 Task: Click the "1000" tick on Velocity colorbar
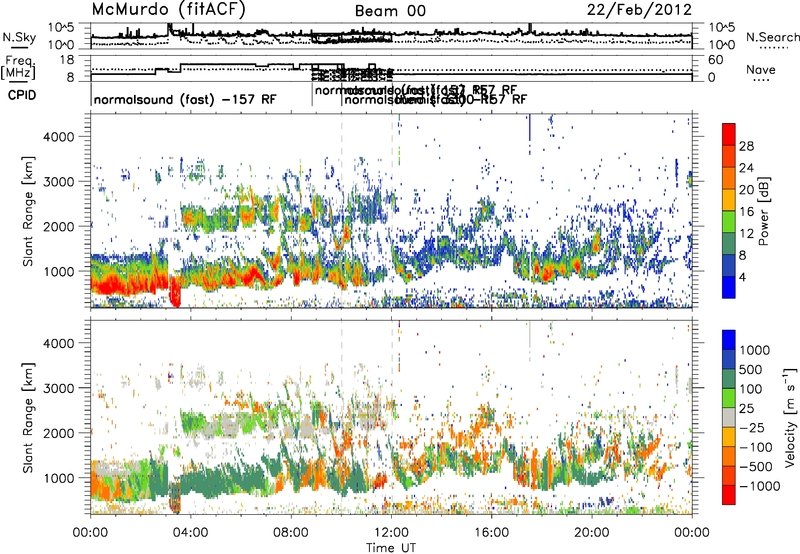coord(755,350)
